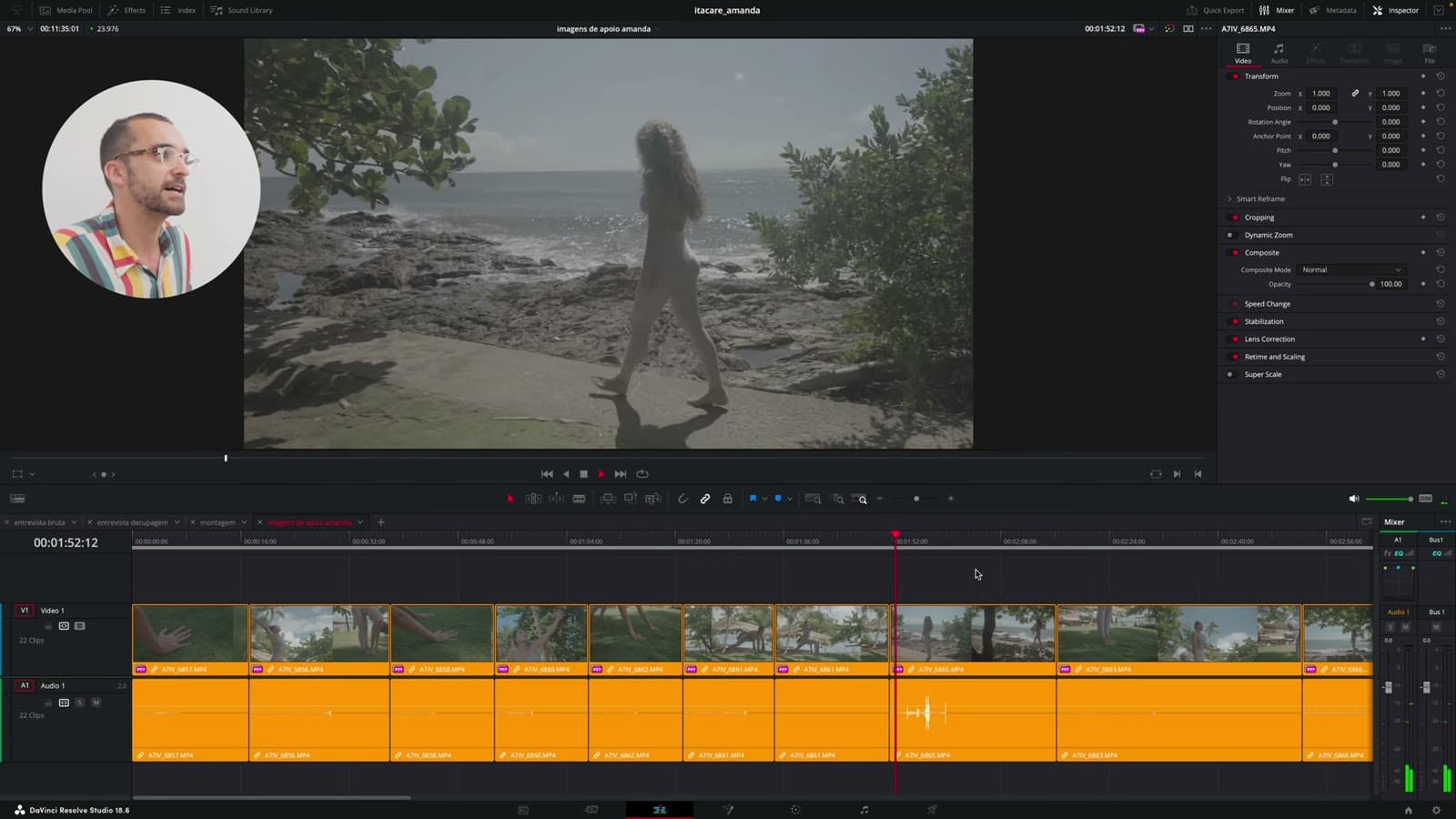Toggle the Zoom X/Y link chain
The image size is (1456, 819).
click(x=1355, y=93)
